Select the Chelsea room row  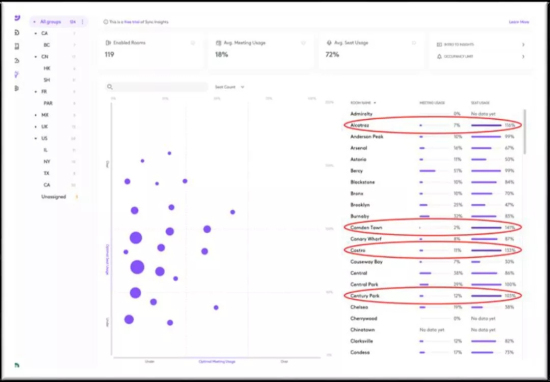[x=433, y=307]
